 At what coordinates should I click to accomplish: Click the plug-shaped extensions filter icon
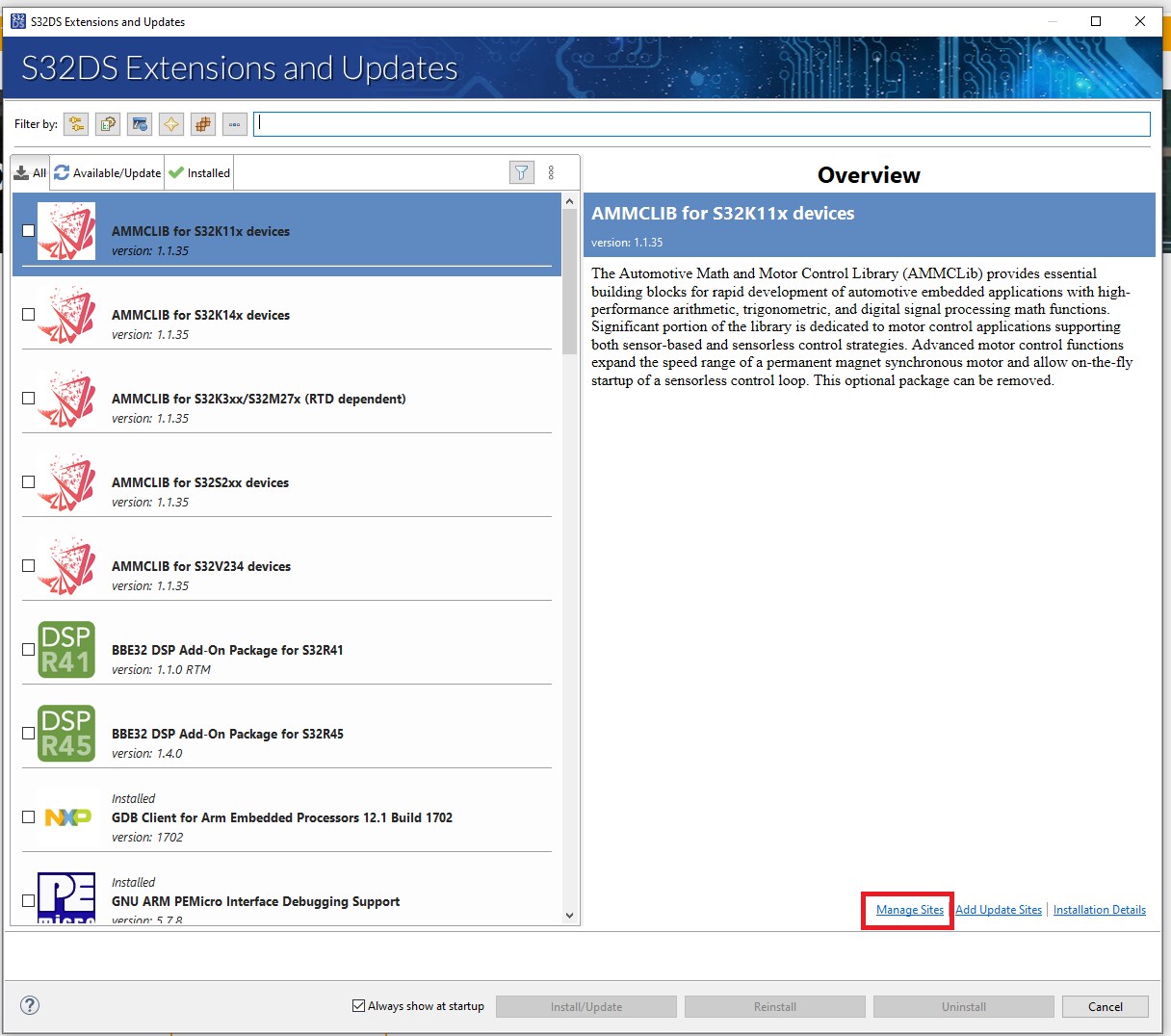(76, 123)
